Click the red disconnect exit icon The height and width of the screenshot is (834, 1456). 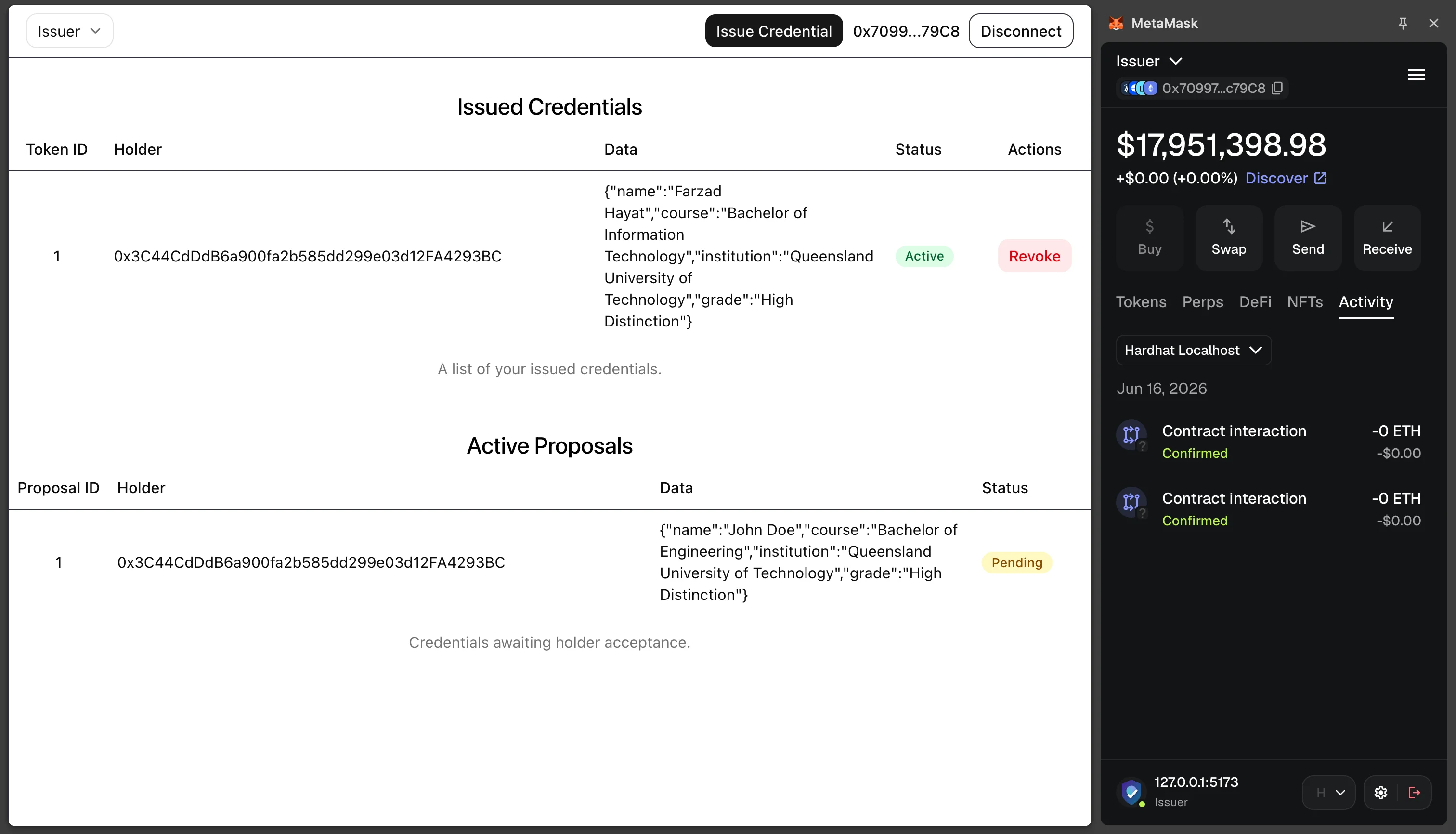[x=1414, y=793]
